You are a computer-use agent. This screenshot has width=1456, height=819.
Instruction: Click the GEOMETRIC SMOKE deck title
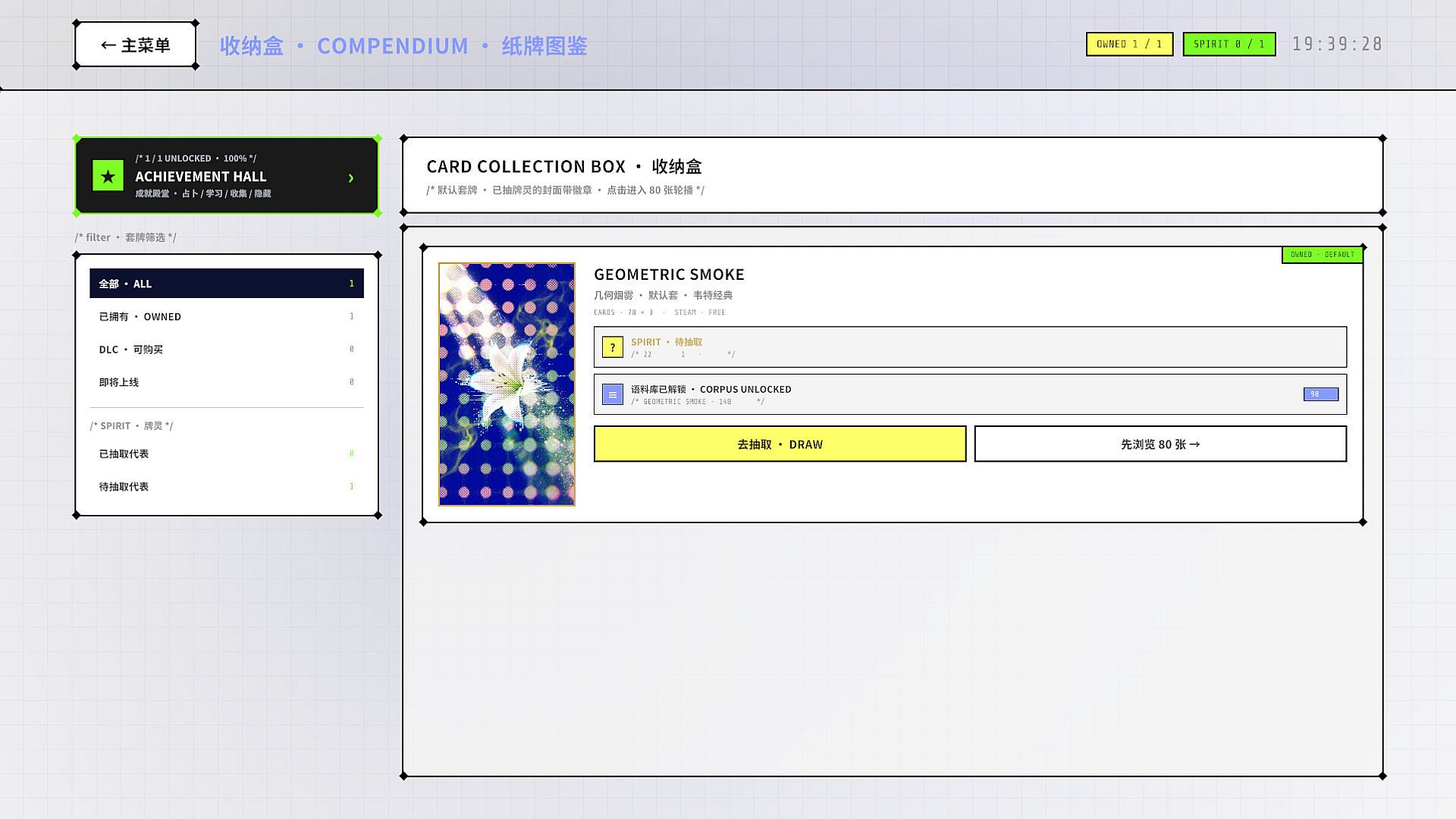[x=669, y=274]
